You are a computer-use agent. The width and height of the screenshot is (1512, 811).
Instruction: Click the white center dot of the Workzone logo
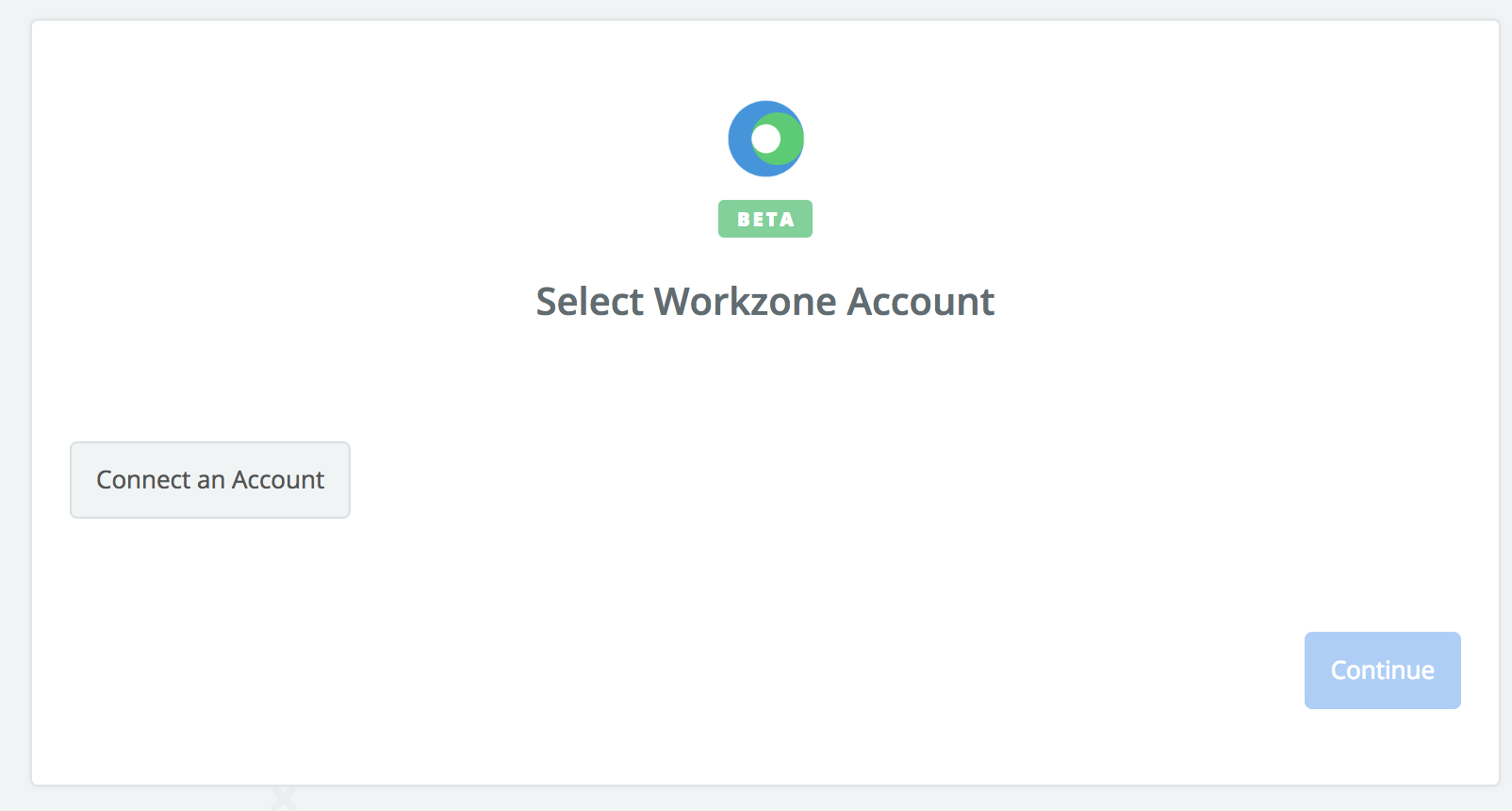pos(766,139)
